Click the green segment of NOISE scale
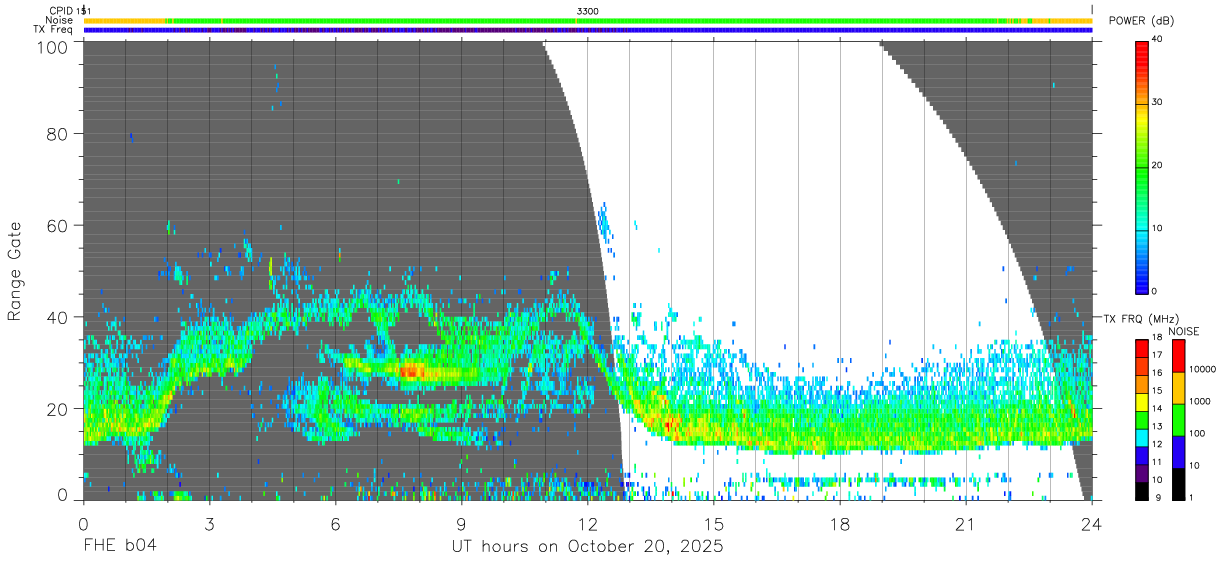 coord(1178,420)
